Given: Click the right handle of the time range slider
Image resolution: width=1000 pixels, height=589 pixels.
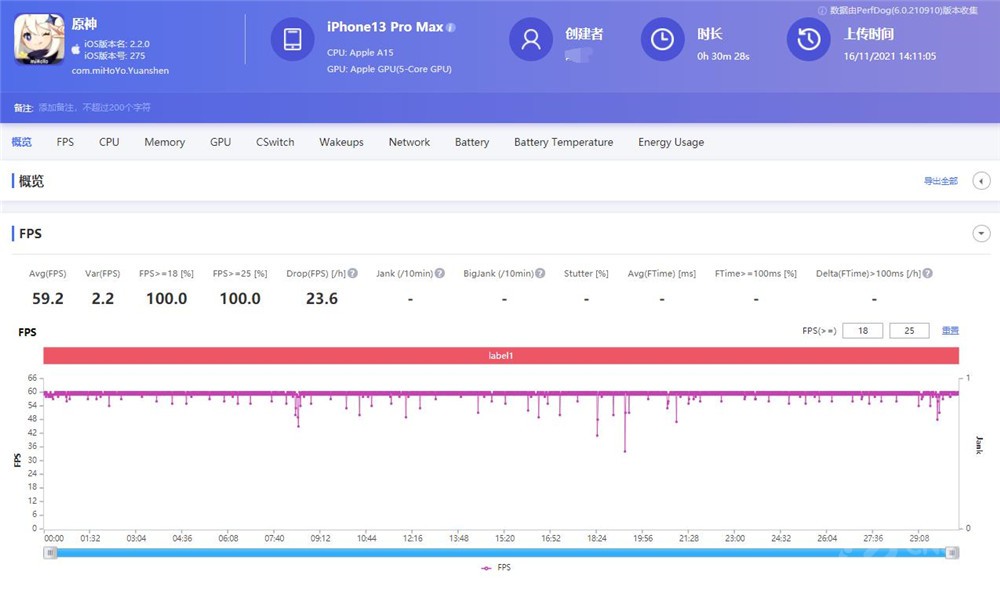Looking at the screenshot, I should click(952, 553).
